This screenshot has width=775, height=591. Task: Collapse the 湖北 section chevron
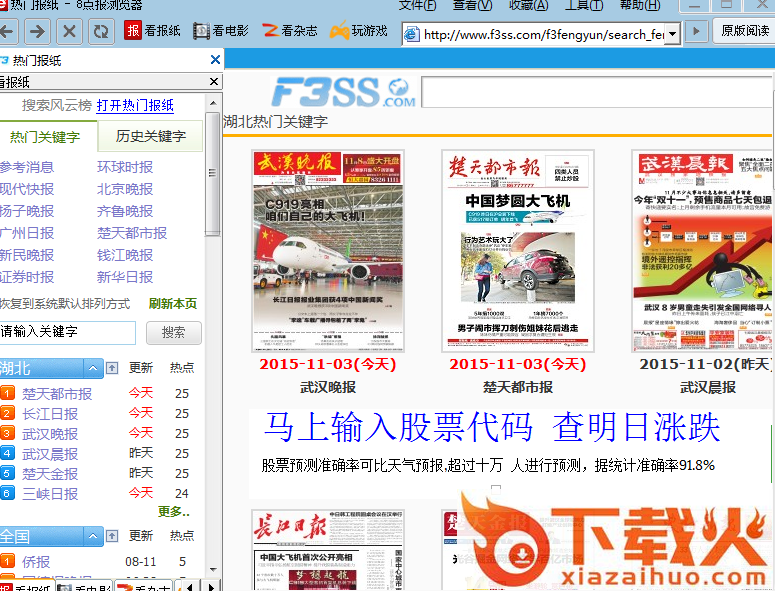pyautogui.click(x=93, y=368)
